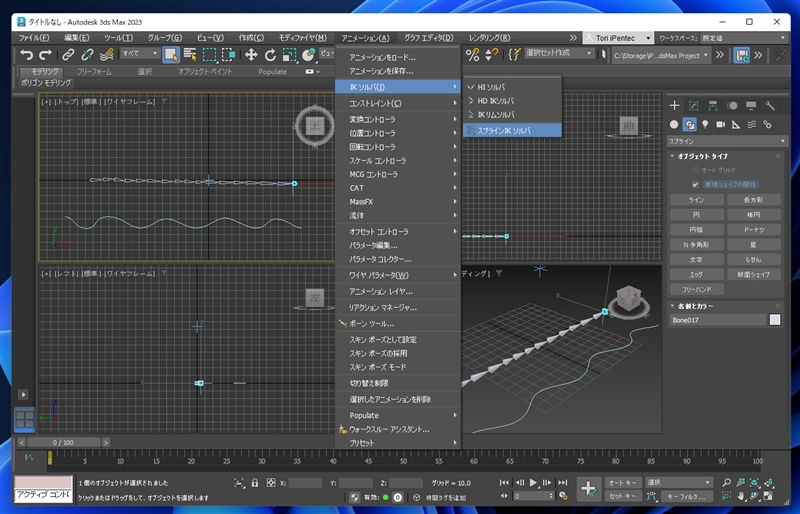Select the Select and Link tool

(68, 55)
